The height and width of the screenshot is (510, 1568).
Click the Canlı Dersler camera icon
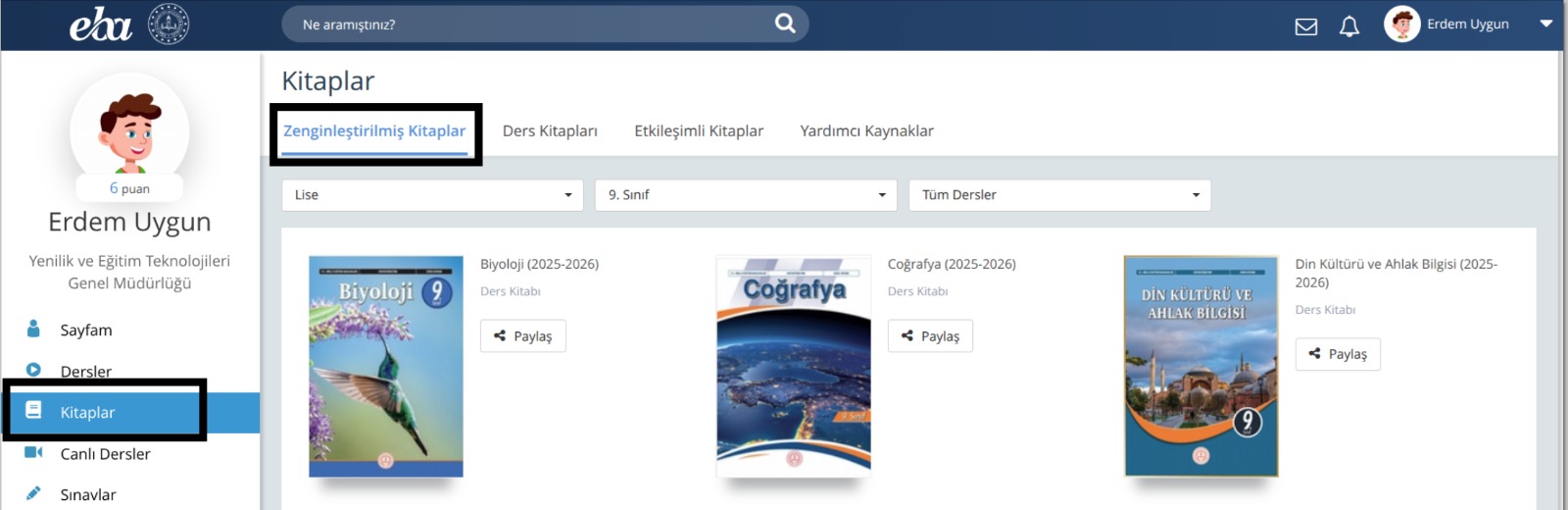tap(33, 453)
